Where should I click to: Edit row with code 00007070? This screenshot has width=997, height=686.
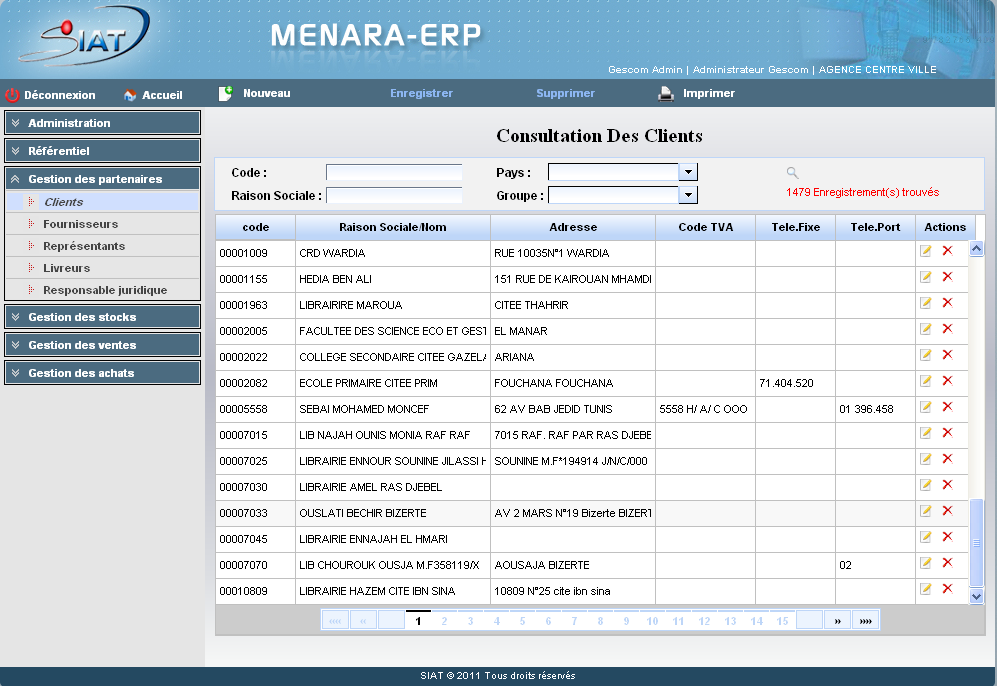coord(926,563)
